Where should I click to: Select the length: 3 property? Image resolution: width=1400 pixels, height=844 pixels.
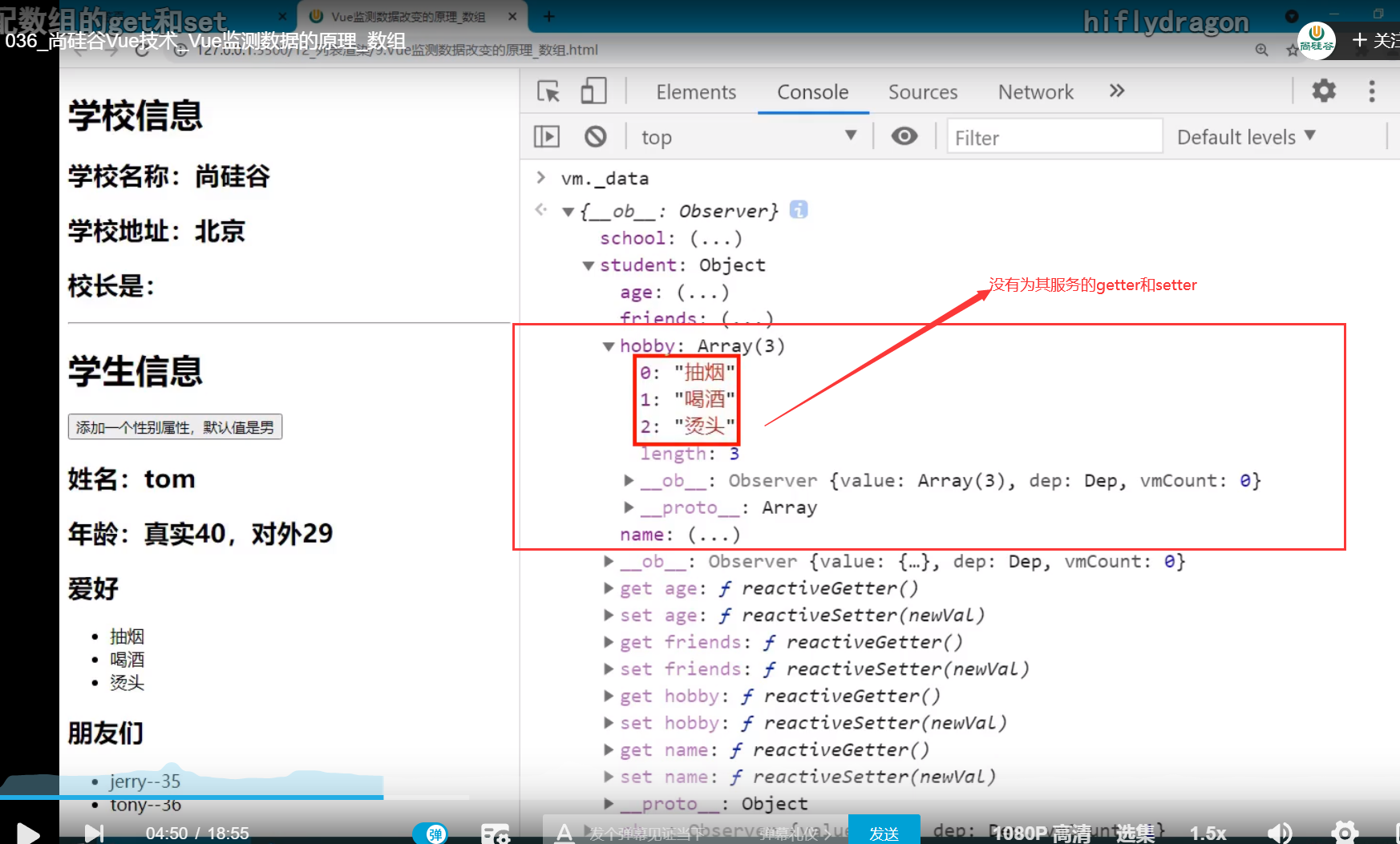pos(690,454)
